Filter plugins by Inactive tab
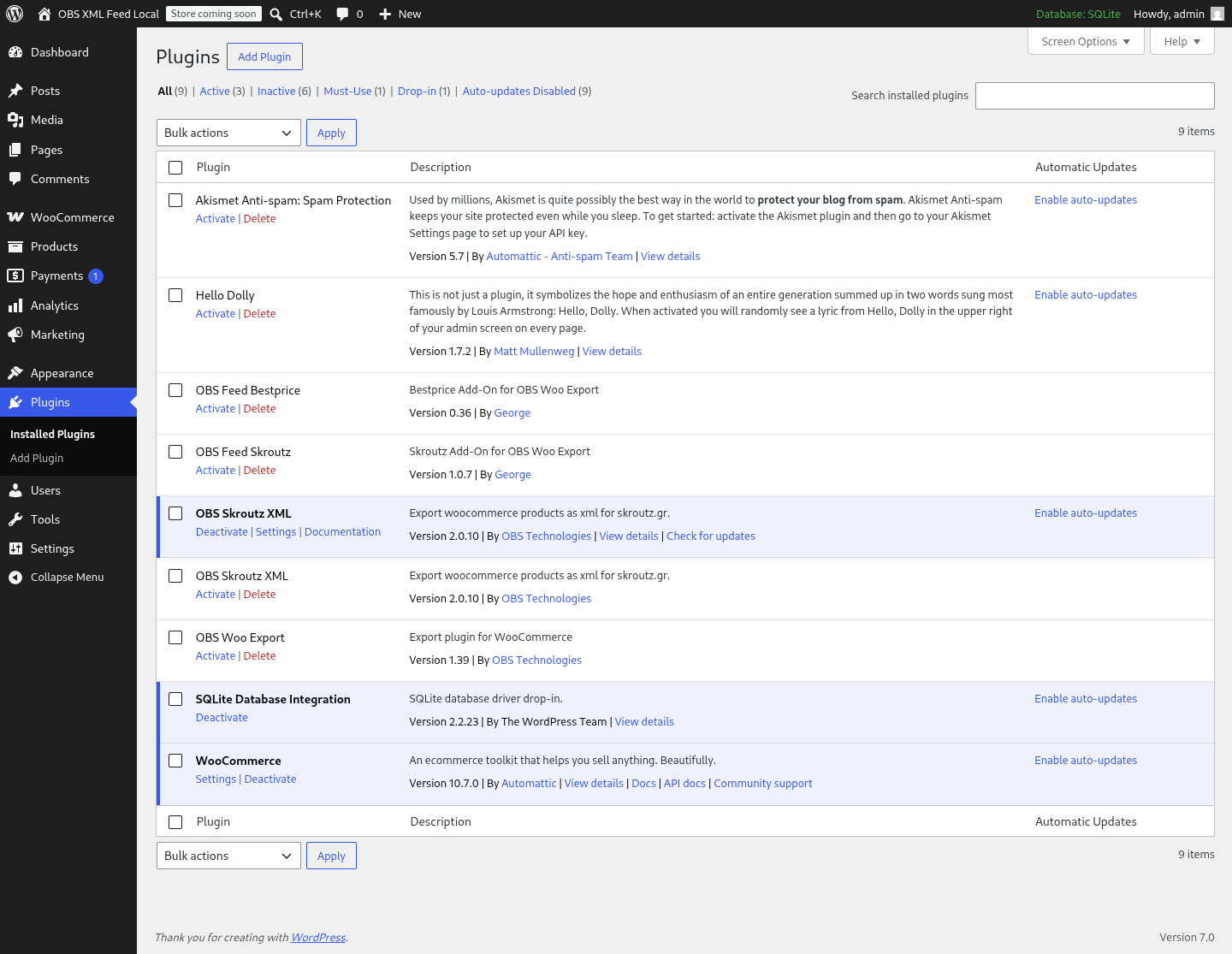 (276, 92)
